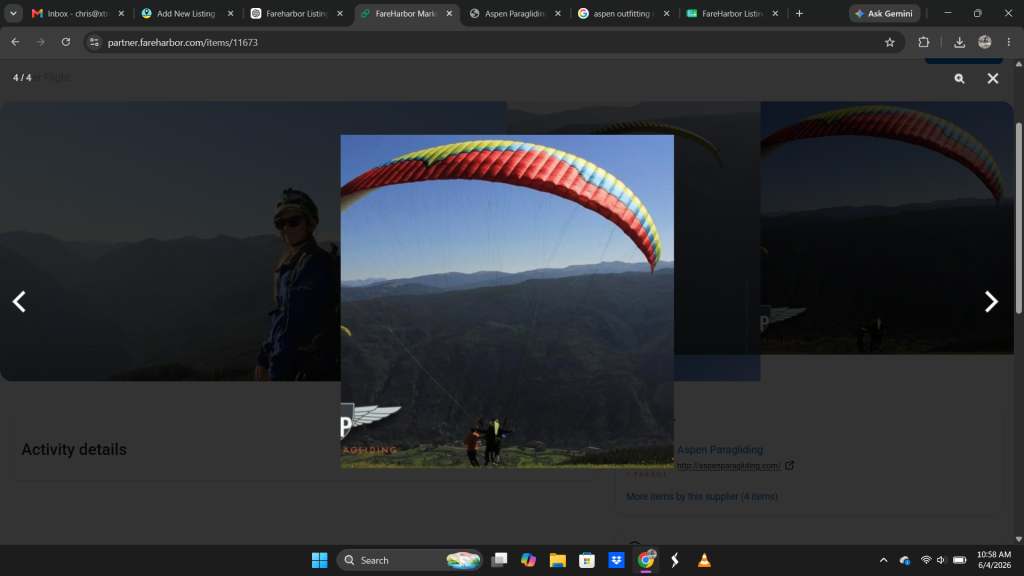Open Chrome extensions puzzle icon
The height and width of the screenshot is (576, 1024).
coord(923,42)
